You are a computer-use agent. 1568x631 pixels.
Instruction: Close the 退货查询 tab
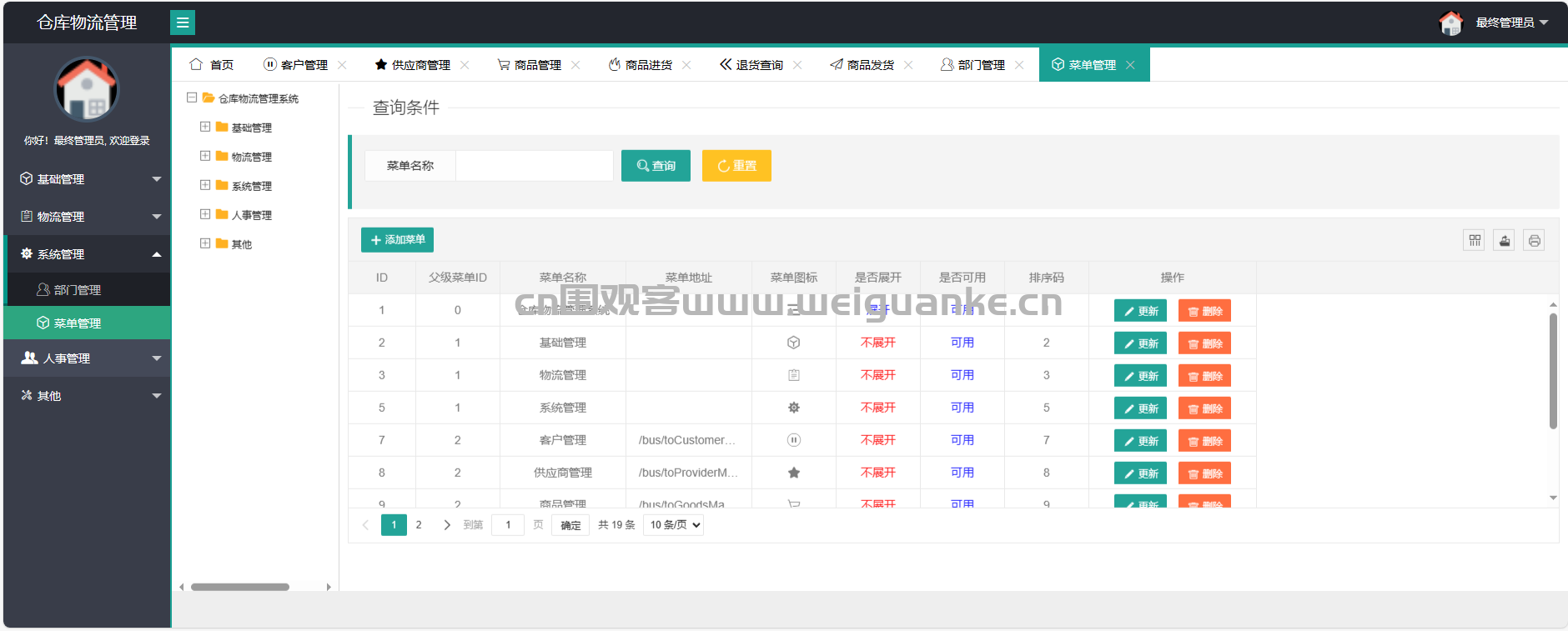pyautogui.click(x=797, y=65)
